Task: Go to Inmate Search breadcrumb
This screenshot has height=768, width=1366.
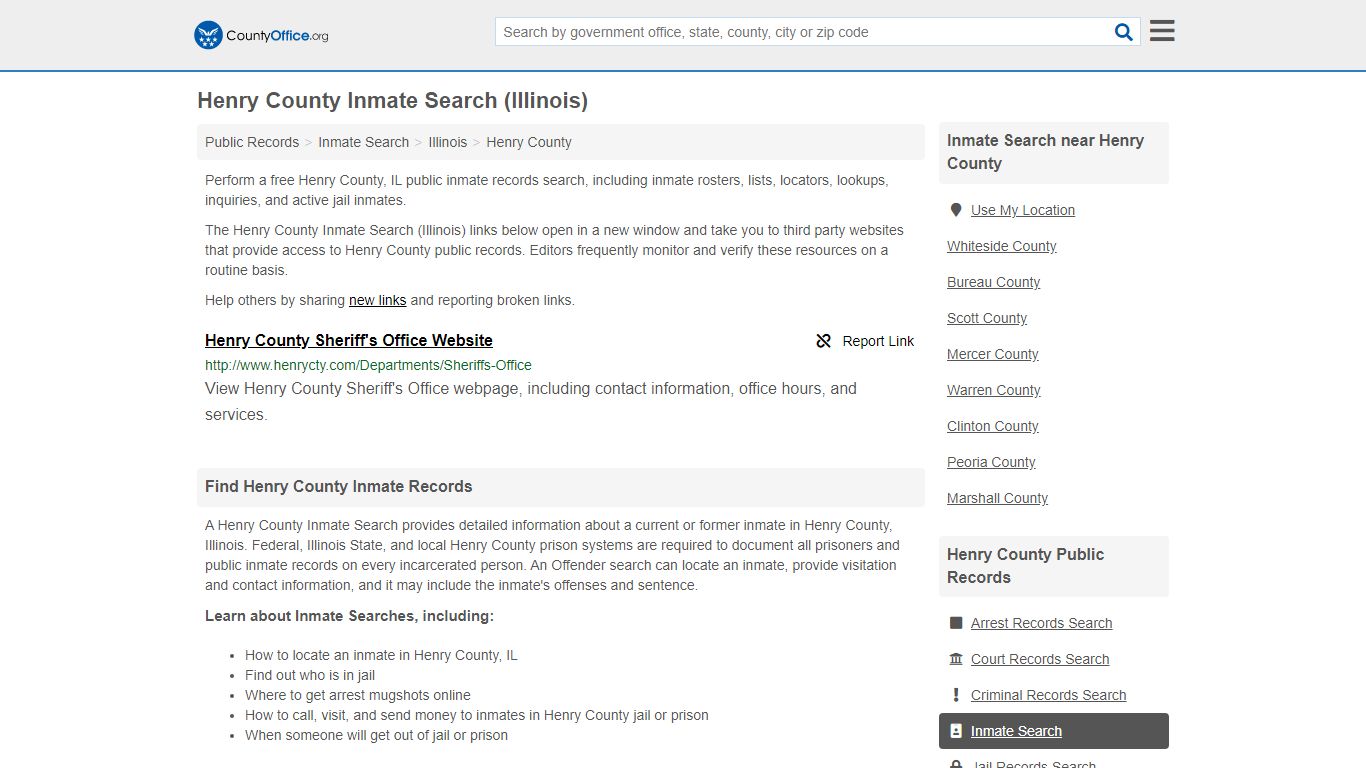Action: [363, 142]
